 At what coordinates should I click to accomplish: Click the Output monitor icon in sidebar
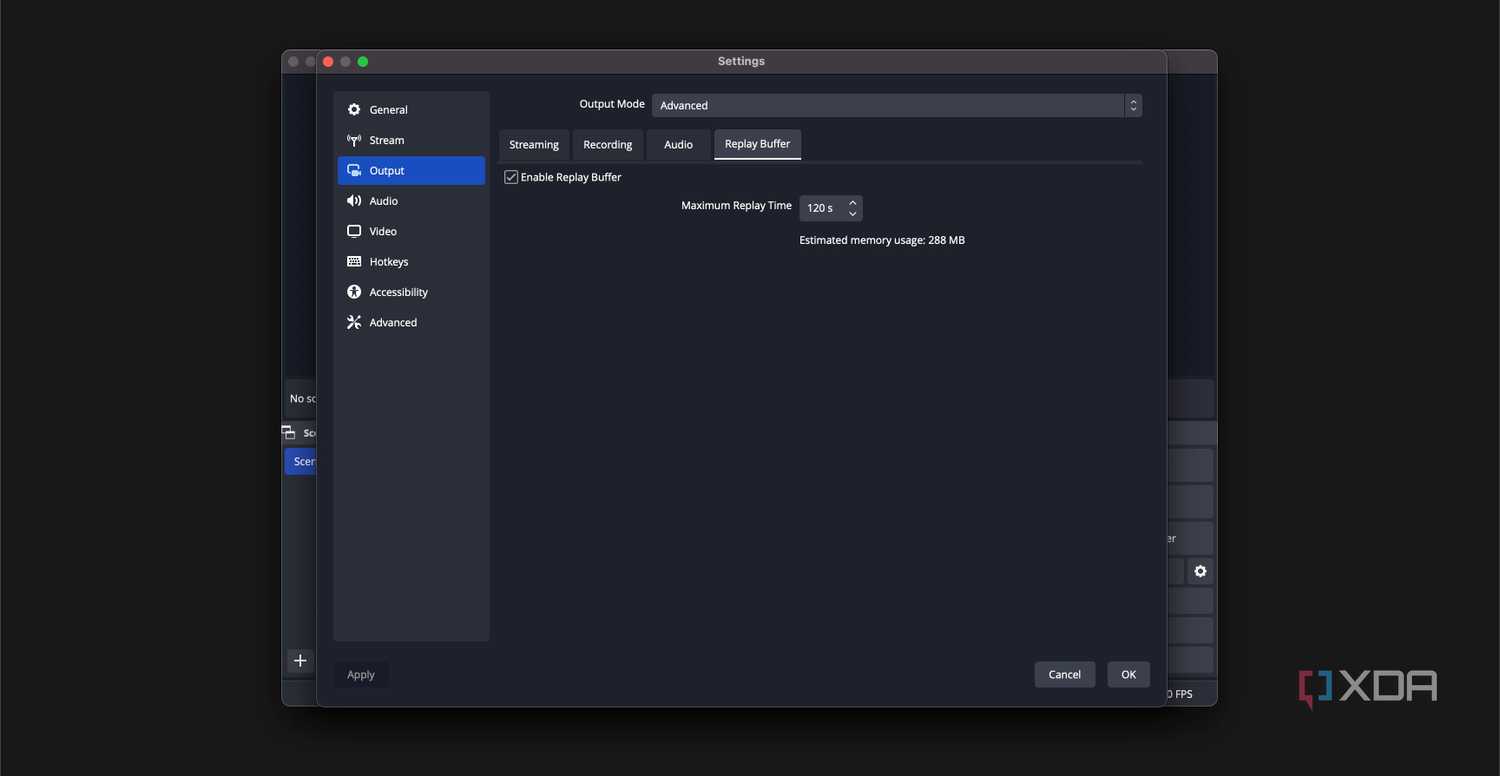click(x=354, y=171)
